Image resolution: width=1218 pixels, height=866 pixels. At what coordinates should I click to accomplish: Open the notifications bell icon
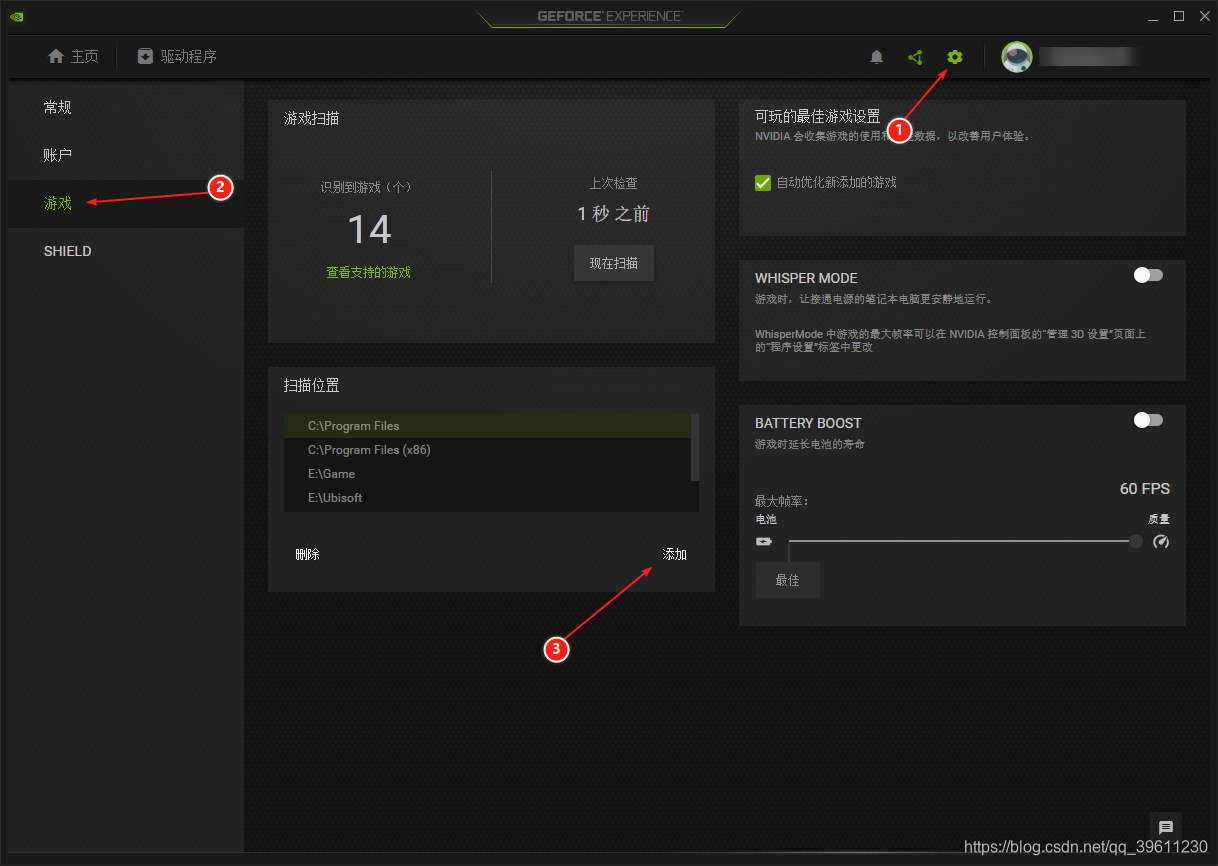click(x=877, y=57)
